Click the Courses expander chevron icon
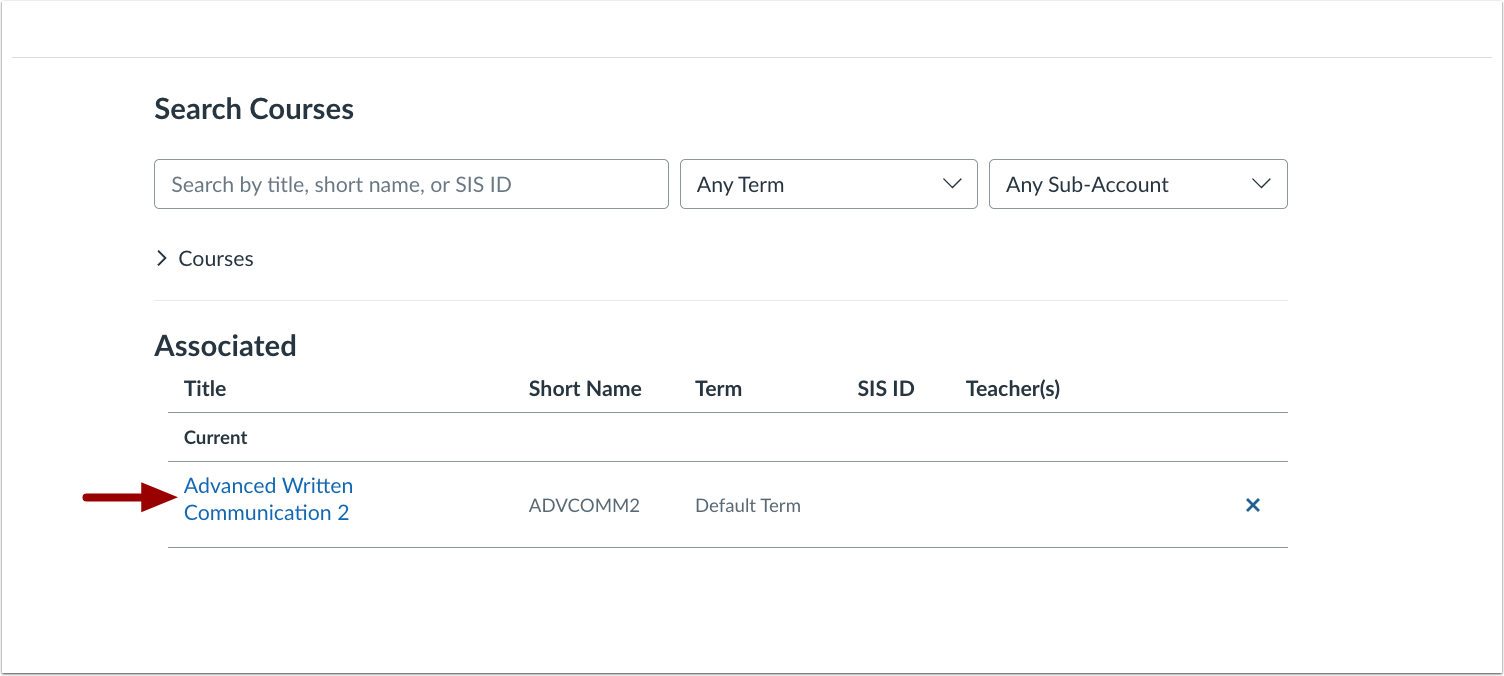The height and width of the screenshot is (676, 1504). click(162, 258)
